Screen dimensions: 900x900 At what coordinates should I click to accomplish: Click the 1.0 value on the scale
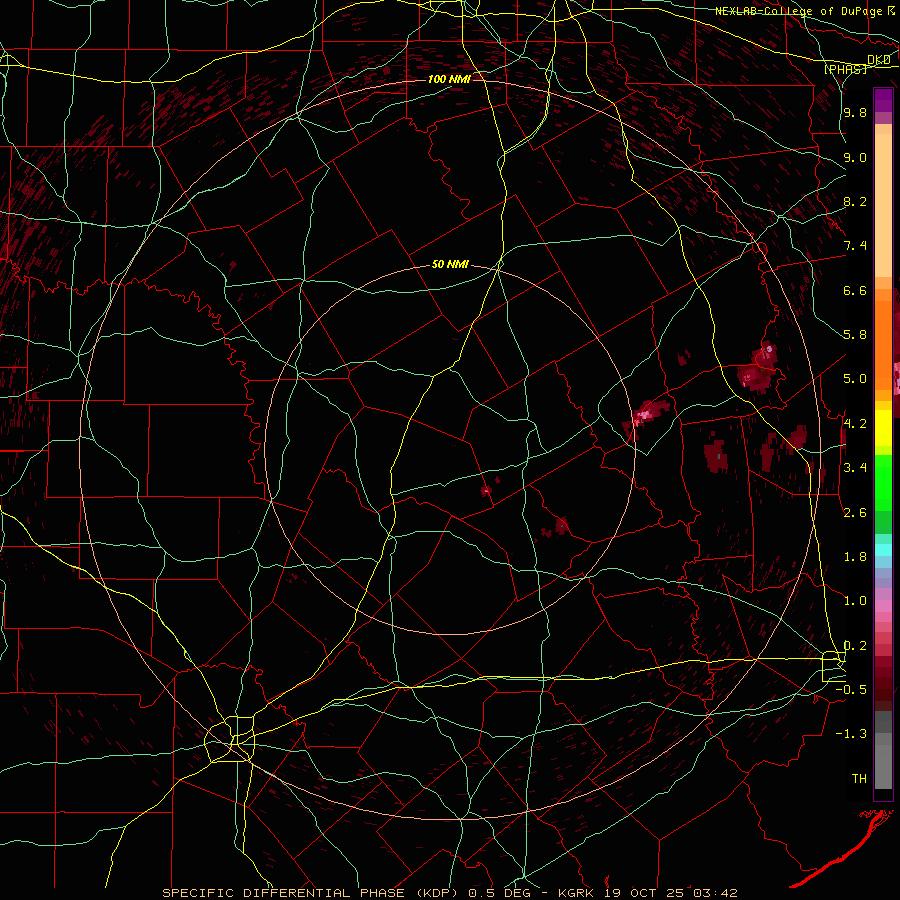point(855,601)
